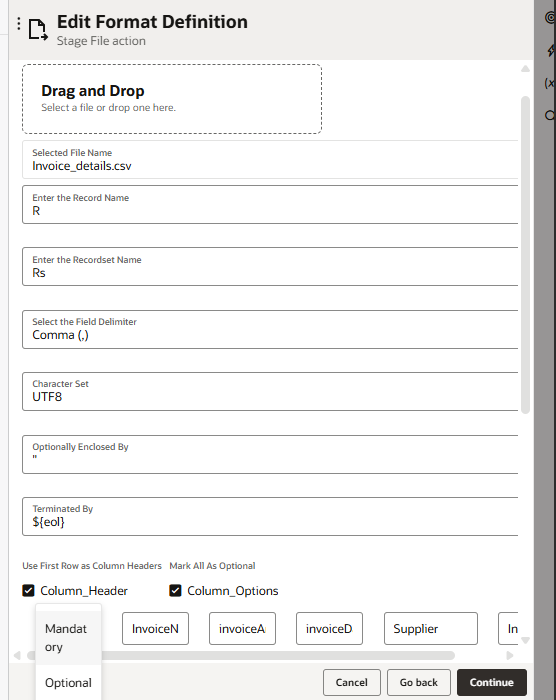The height and width of the screenshot is (700, 556).
Task: Click the Drag and Drop file area
Action: tap(172, 99)
